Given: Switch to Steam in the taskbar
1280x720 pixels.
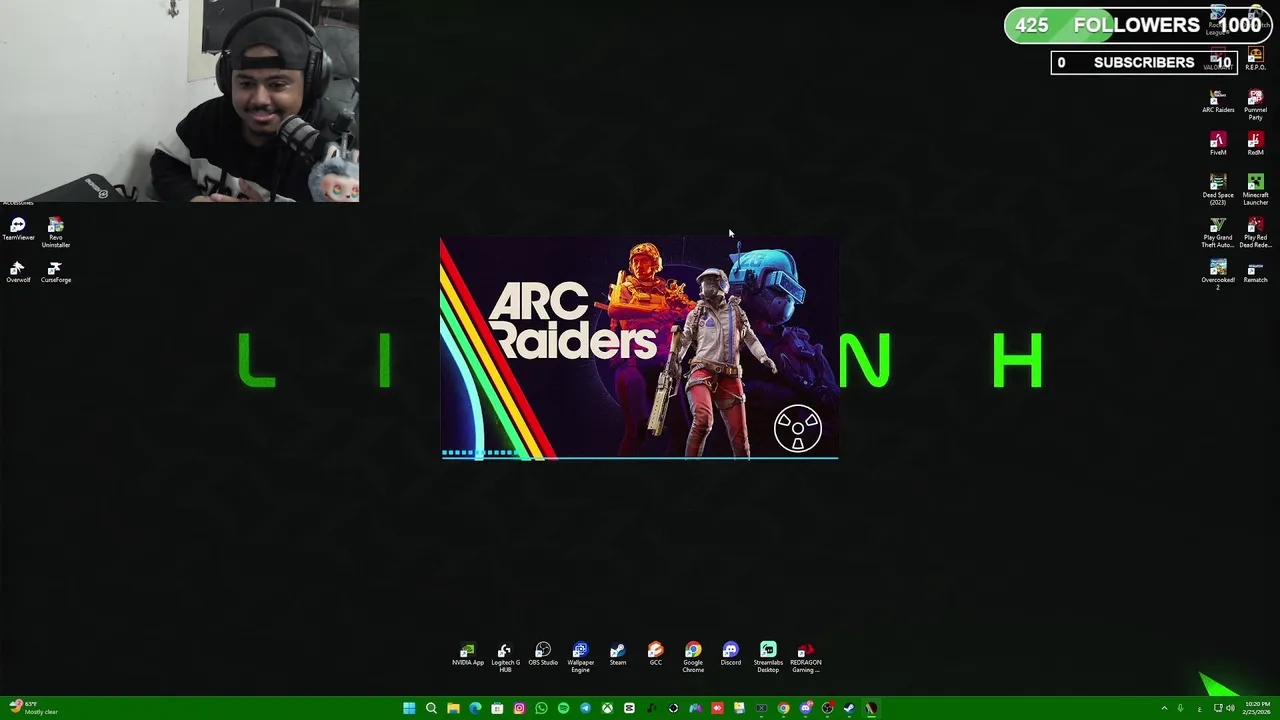Looking at the screenshot, I should 849,708.
